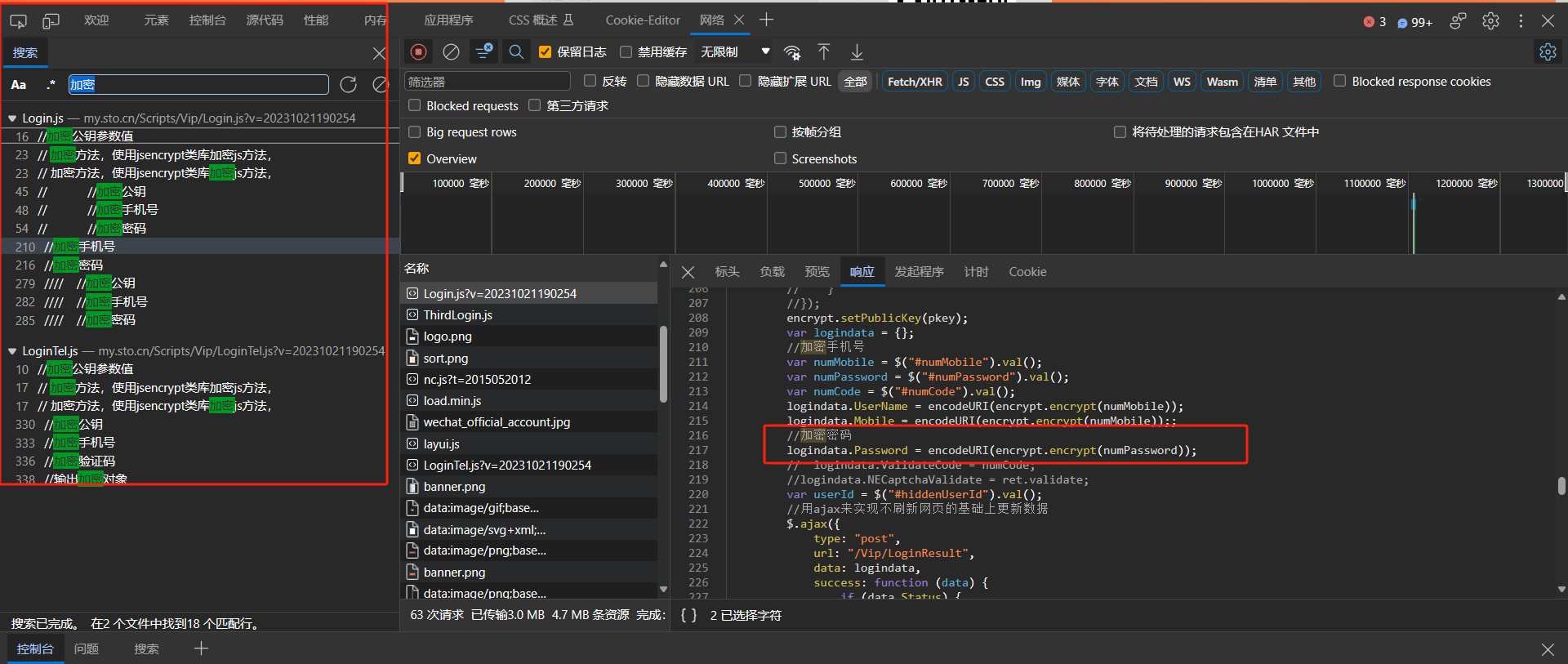Close the Network tab

tap(739, 20)
